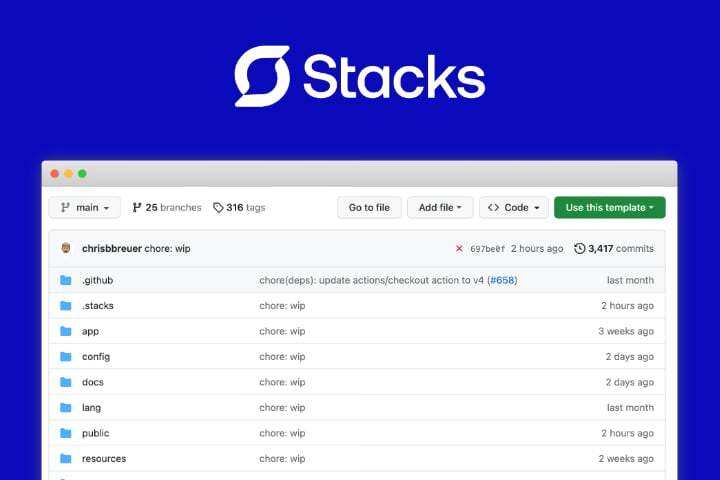Open the main branch dropdown
The height and width of the screenshot is (480, 720).
pyautogui.click(x=85, y=208)
